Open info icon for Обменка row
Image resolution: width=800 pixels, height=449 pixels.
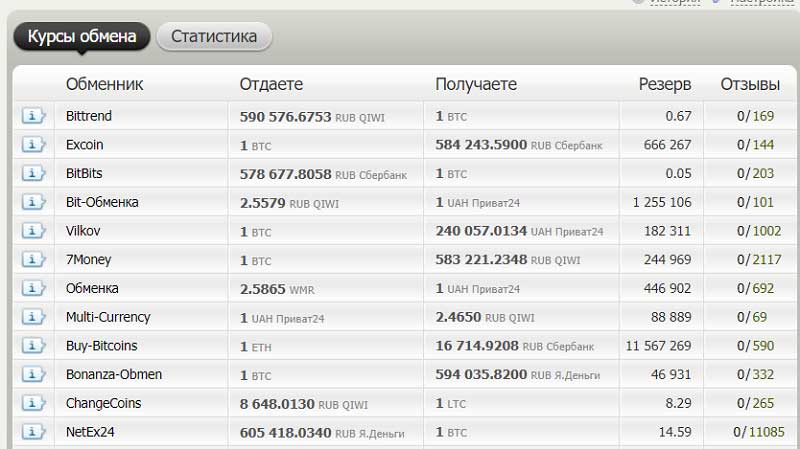(33, 288)
